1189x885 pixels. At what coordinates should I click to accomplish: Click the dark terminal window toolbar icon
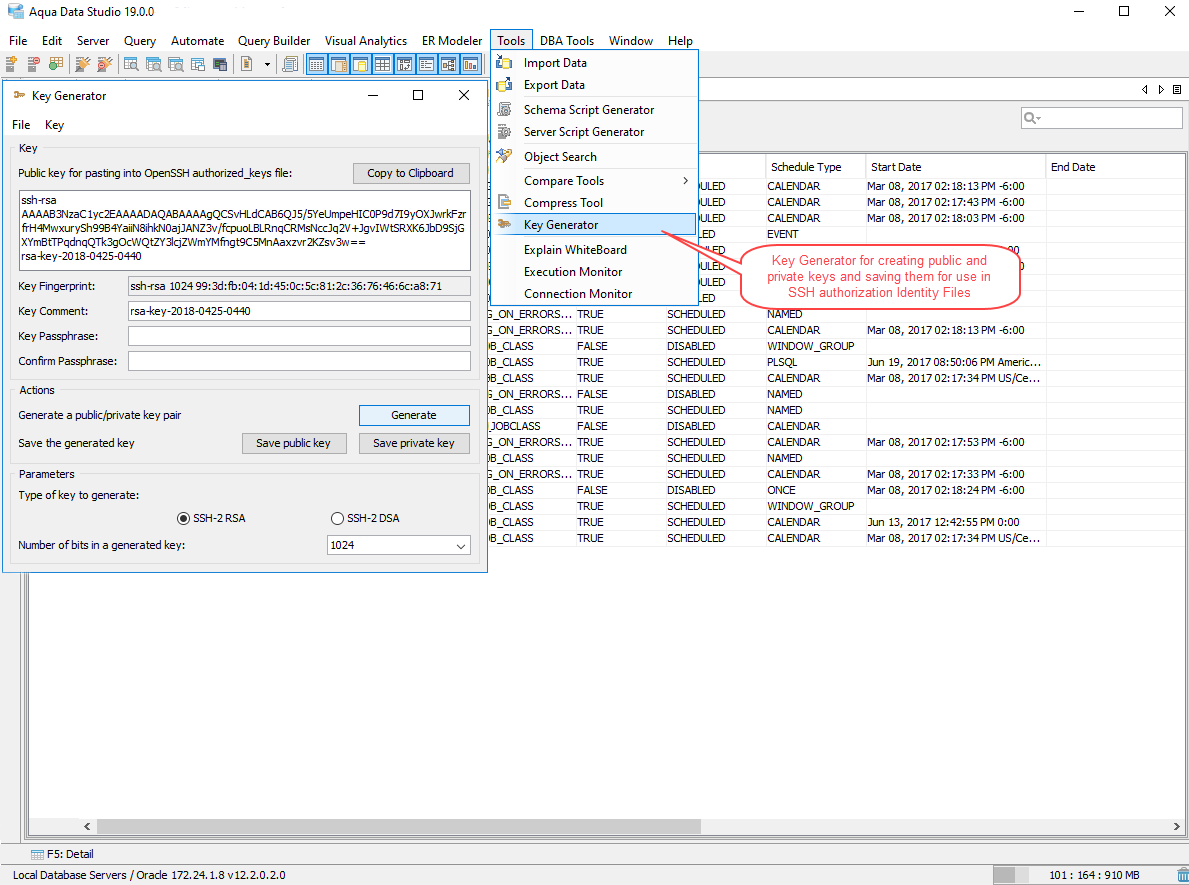tap(220, 64)
